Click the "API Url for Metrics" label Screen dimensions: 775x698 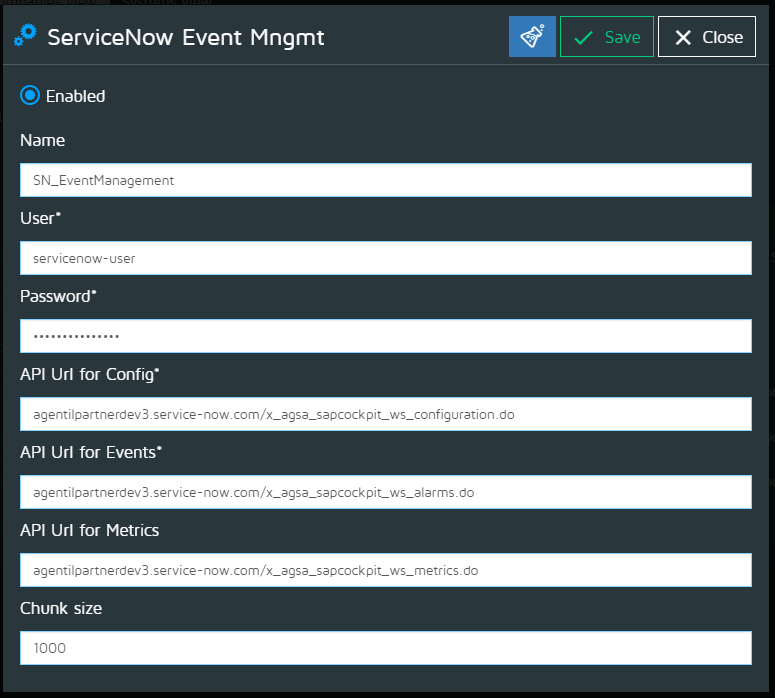pos(90,530)
